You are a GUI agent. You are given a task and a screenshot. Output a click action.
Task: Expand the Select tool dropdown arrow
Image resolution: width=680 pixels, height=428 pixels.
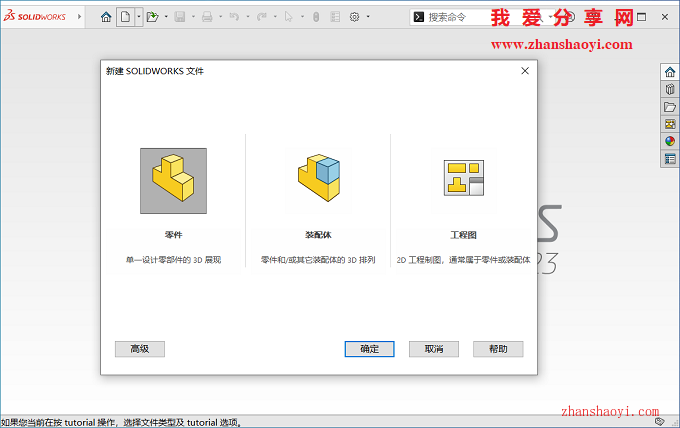click(302, 17)
